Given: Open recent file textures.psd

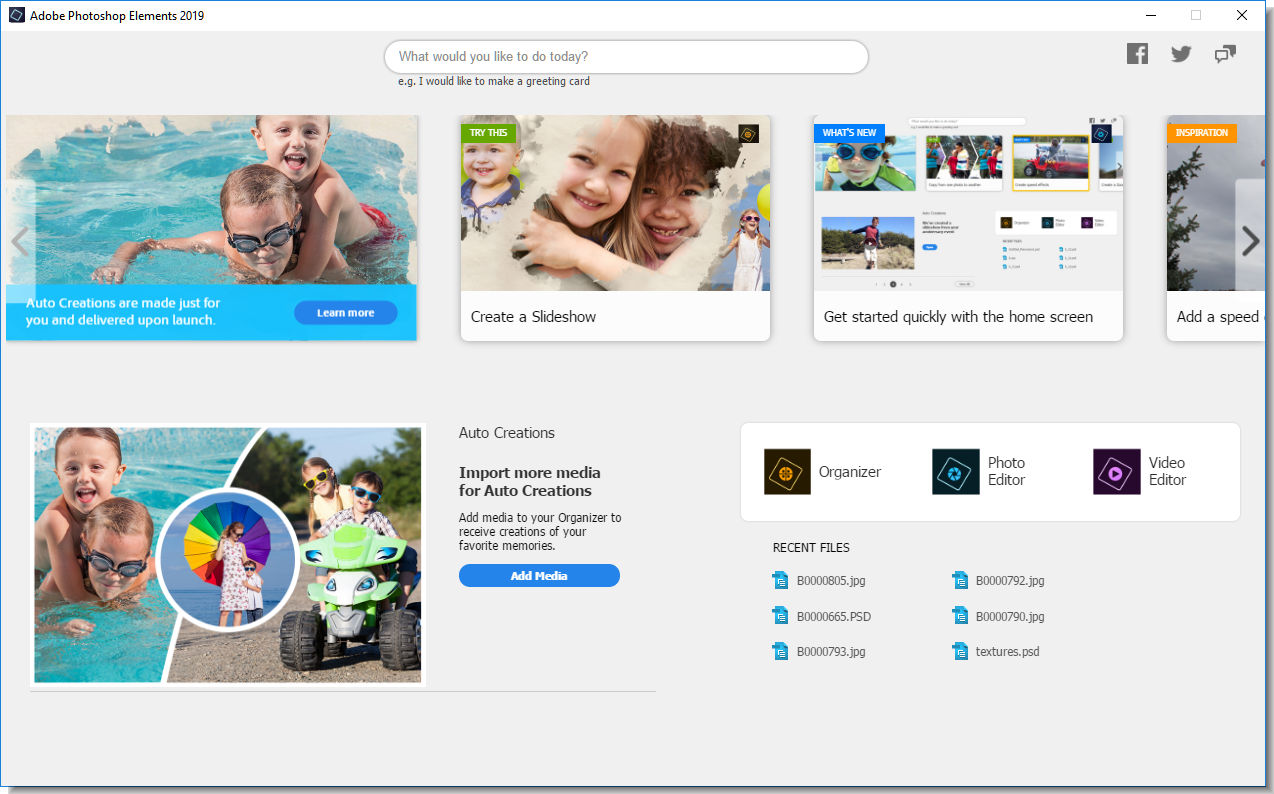Looking at the screenshot, I should (x=996, y=651).
